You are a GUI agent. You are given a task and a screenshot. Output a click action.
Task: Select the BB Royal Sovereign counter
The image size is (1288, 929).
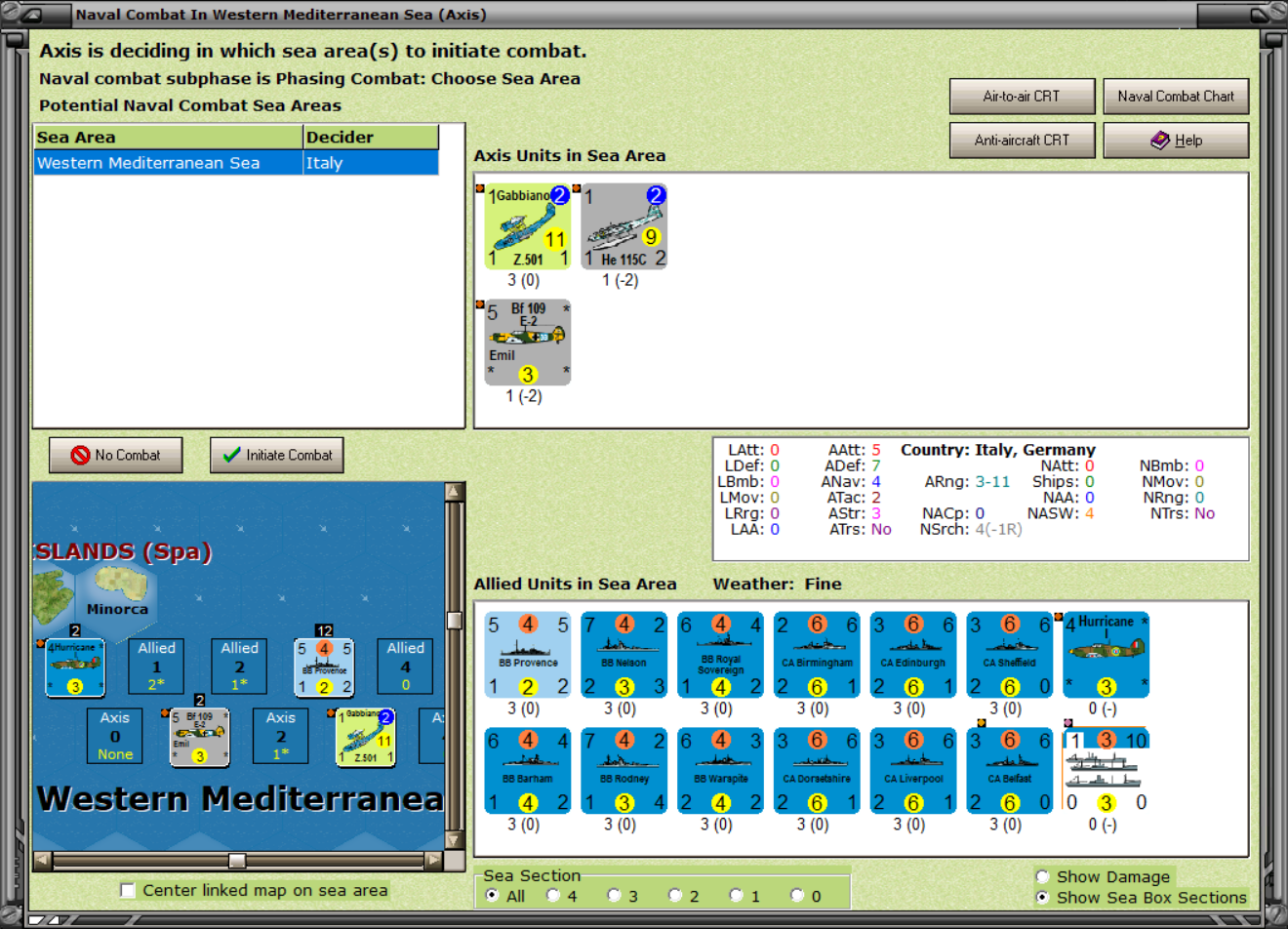tap(721, 655)
